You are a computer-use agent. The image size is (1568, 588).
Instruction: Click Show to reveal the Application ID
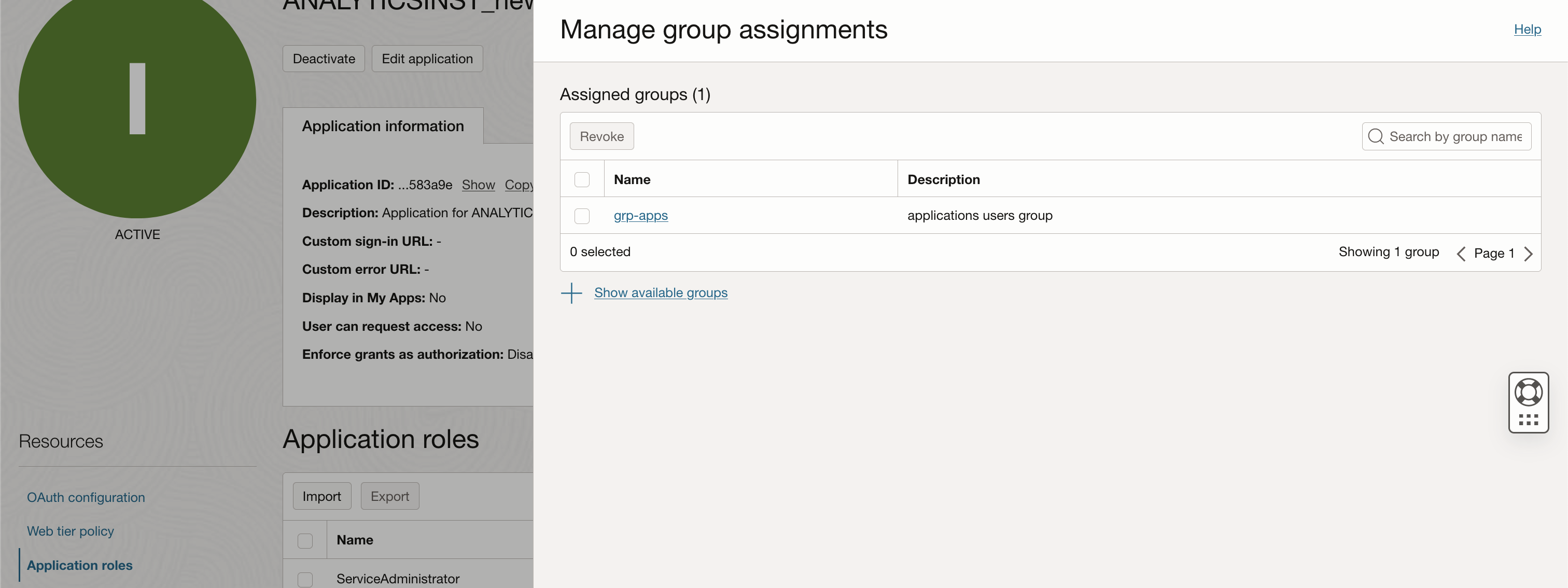coord(478,185)
